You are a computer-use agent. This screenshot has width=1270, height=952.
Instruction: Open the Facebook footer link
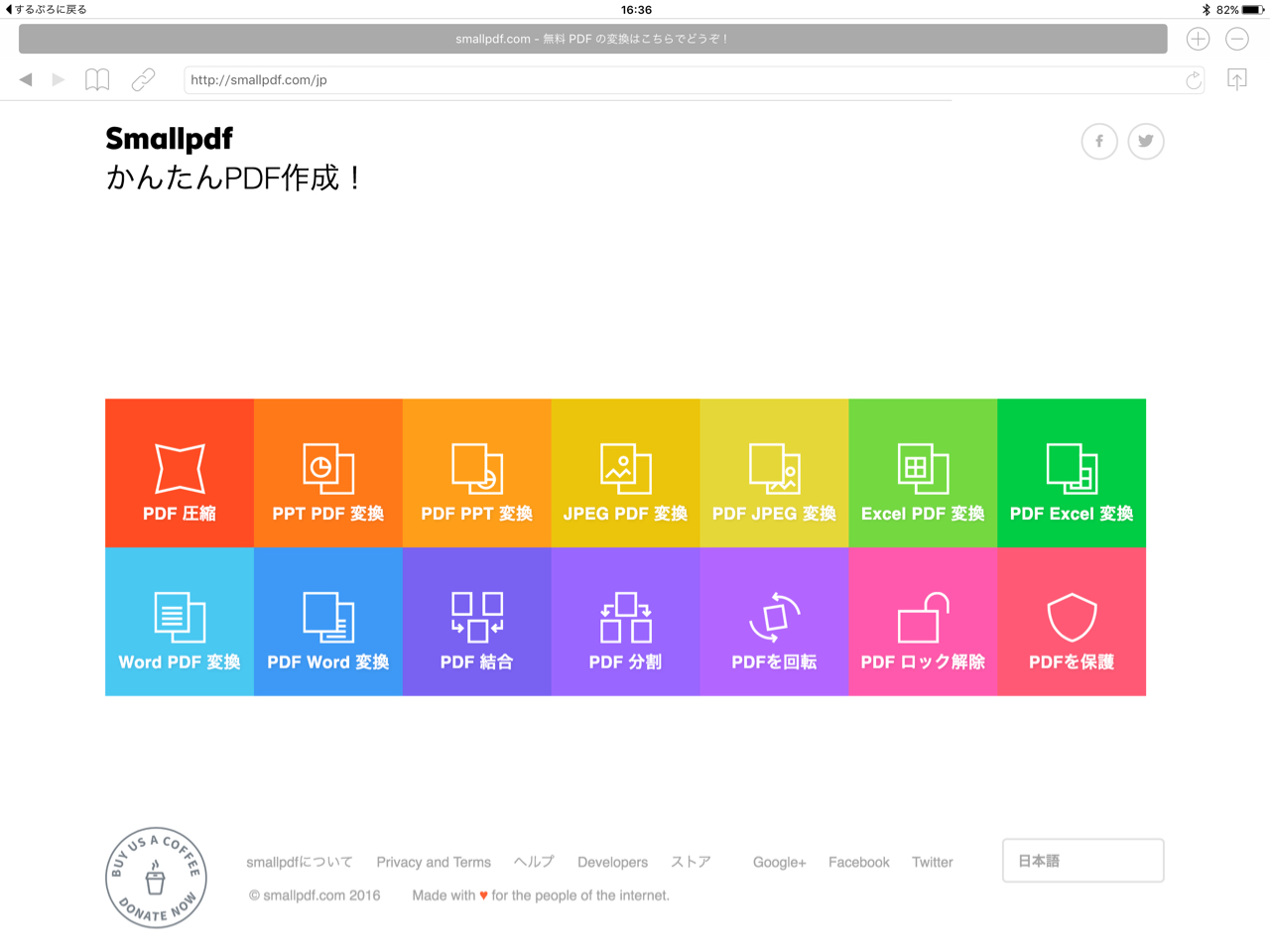pyautogui.click(x=859, y=862)
